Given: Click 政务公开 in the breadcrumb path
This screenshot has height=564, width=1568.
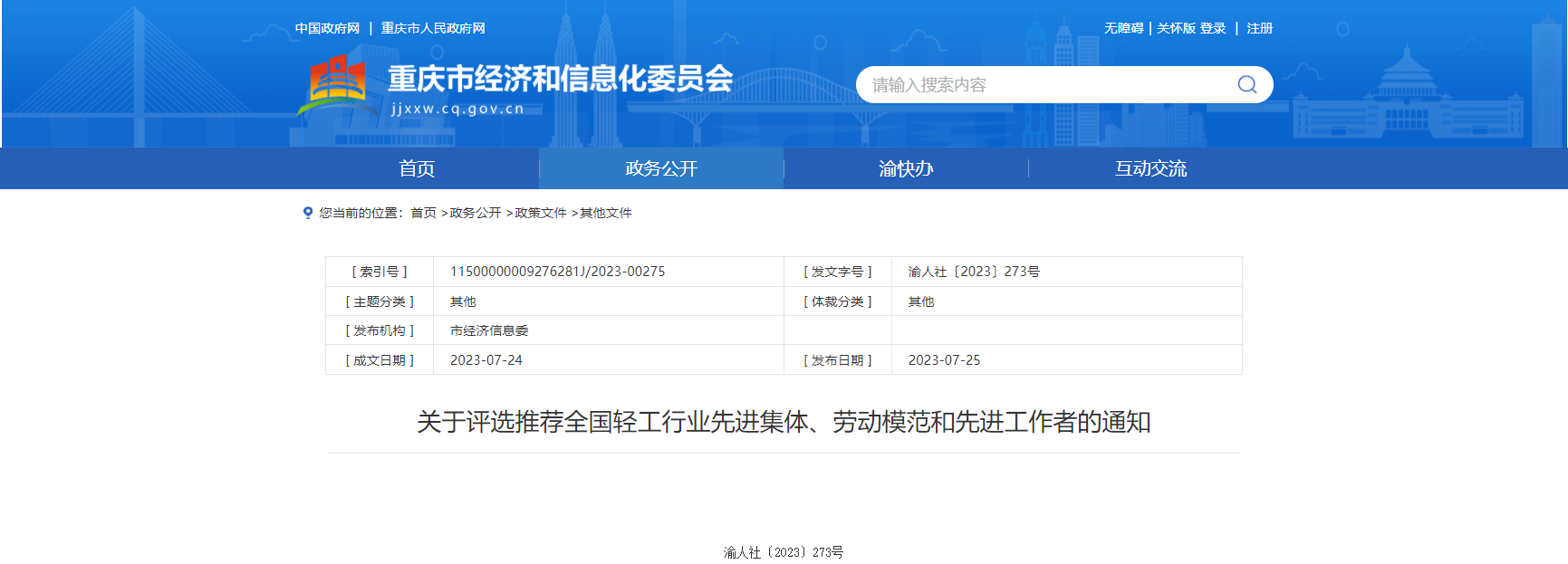Looking at the screenshot, I should (x=476, y=213).
